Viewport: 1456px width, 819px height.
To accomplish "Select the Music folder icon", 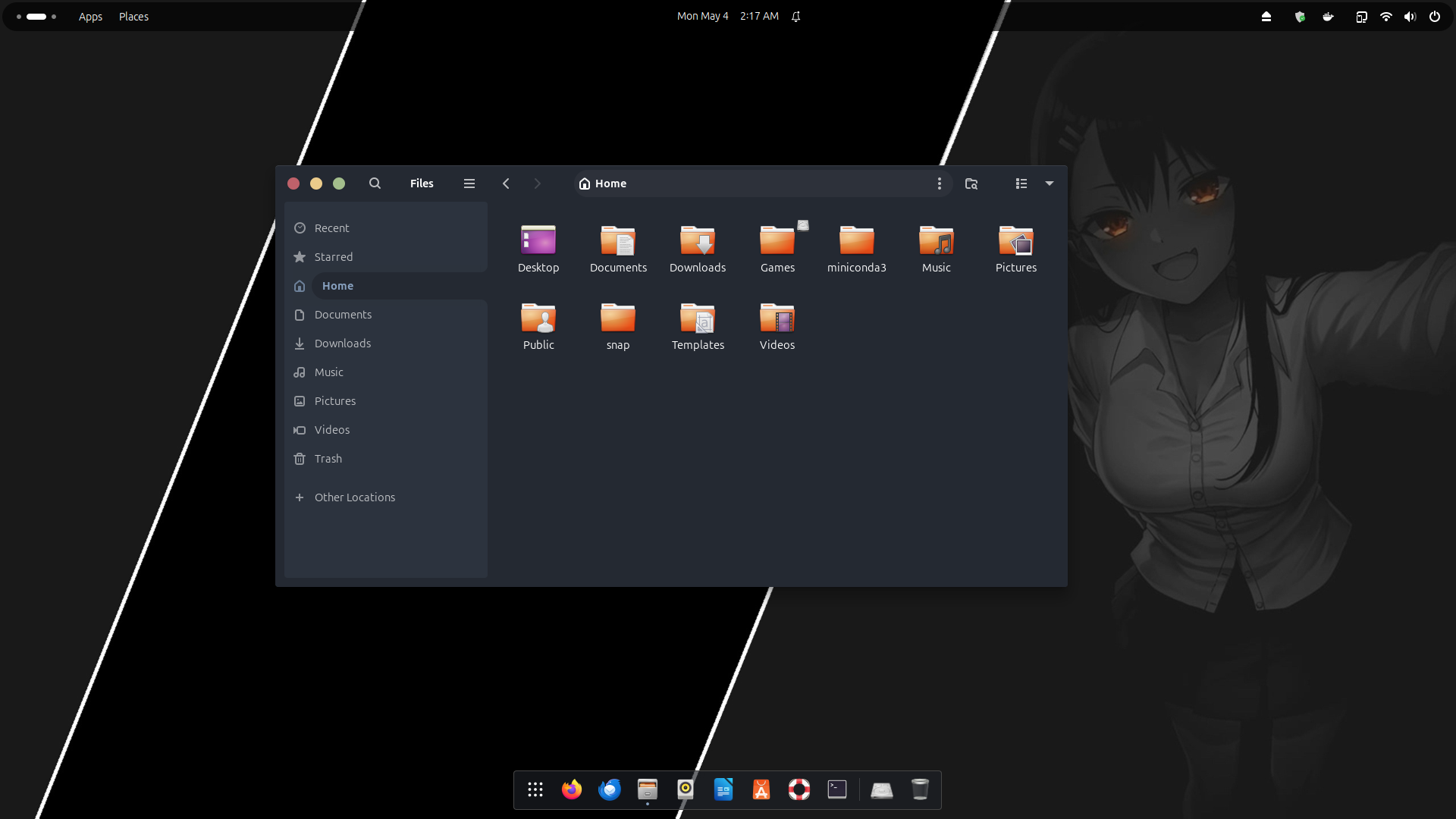I will pyautogui.click(x=937, y=240).
